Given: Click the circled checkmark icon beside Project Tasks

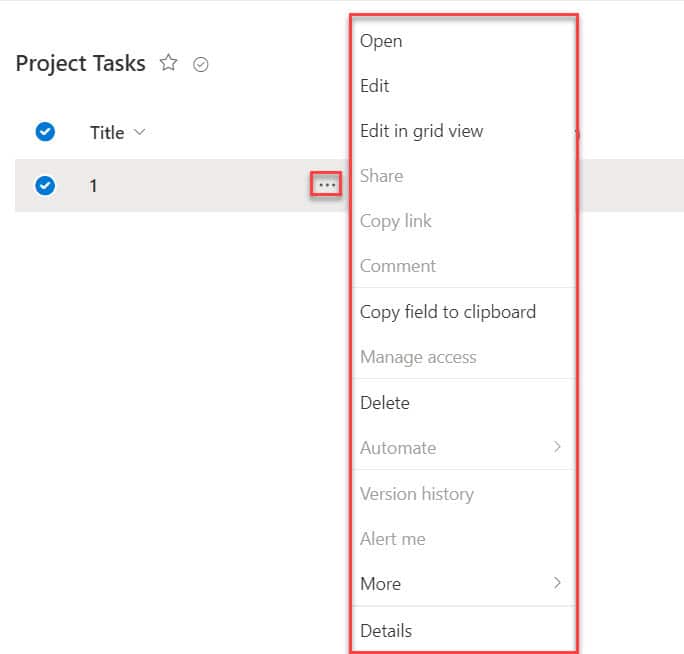Looking at the screenshot, I should pos(201,65).
